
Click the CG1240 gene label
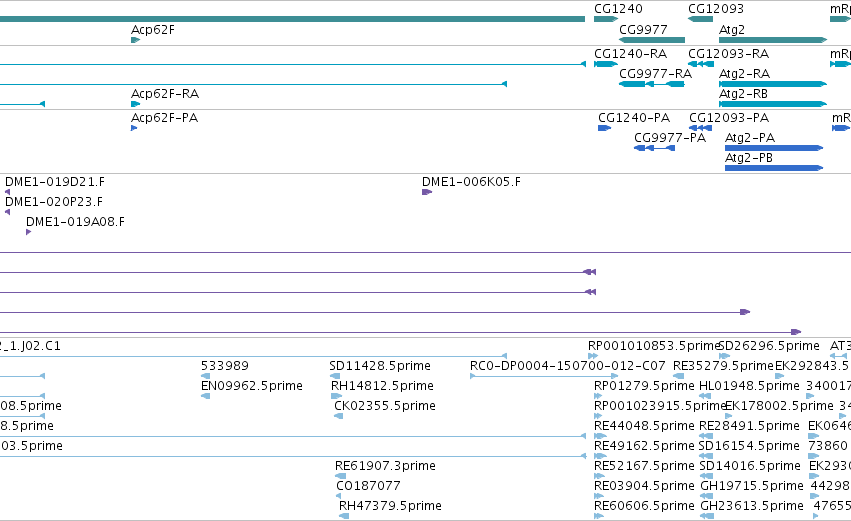point(618,9)
